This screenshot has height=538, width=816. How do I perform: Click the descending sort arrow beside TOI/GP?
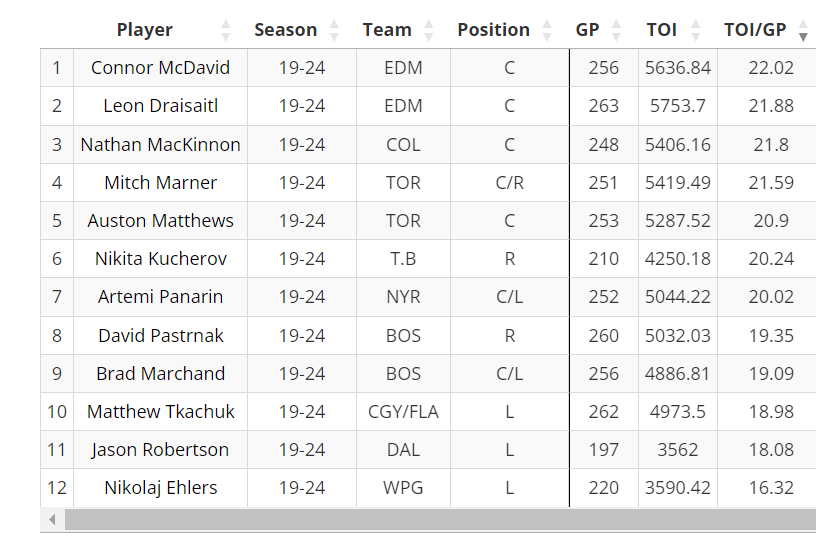point(803,36)
